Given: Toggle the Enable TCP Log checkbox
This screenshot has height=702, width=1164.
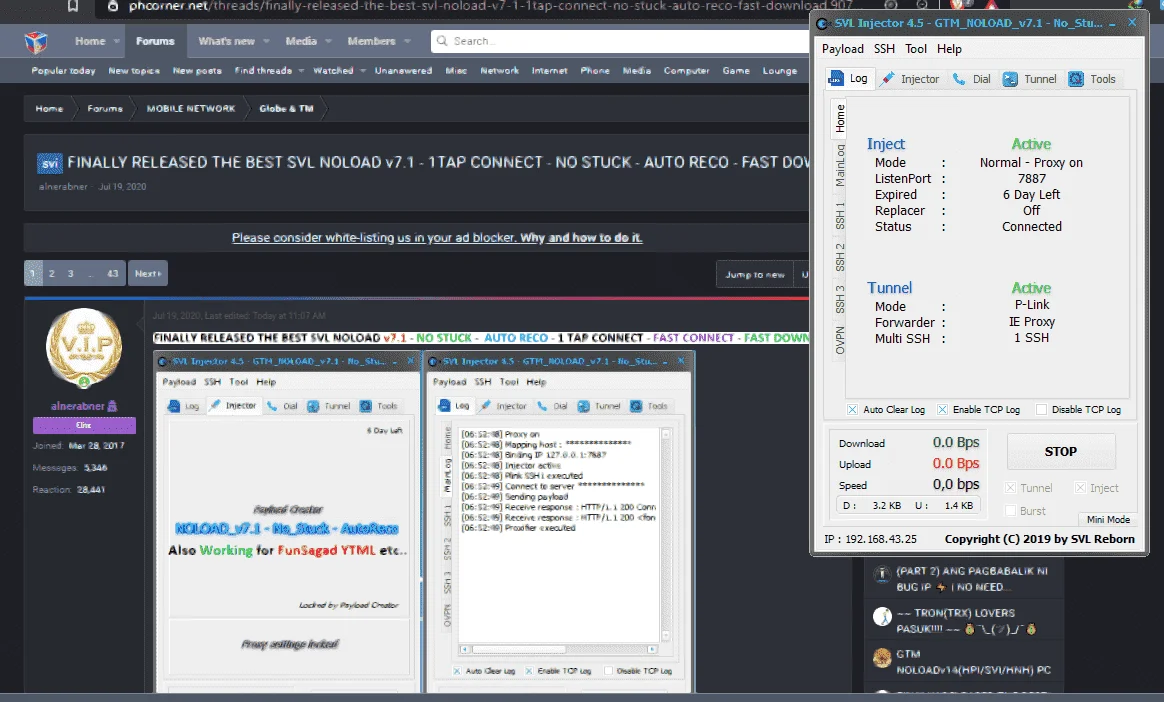Looking at the screenshot, I should click(942, 410).
